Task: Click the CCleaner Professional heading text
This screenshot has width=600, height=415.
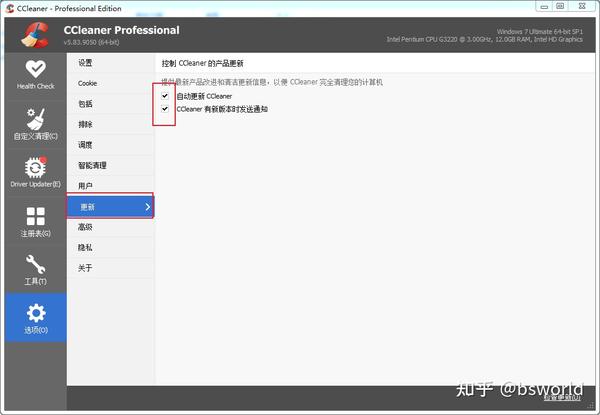Action: tap(122, 30)
